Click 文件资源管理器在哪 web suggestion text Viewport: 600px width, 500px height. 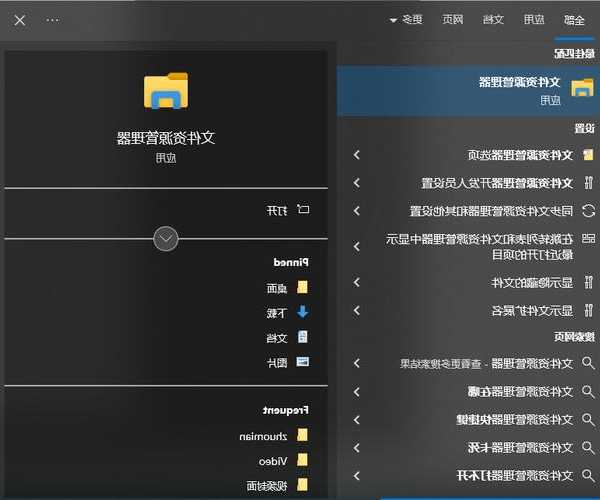[520, 391]
